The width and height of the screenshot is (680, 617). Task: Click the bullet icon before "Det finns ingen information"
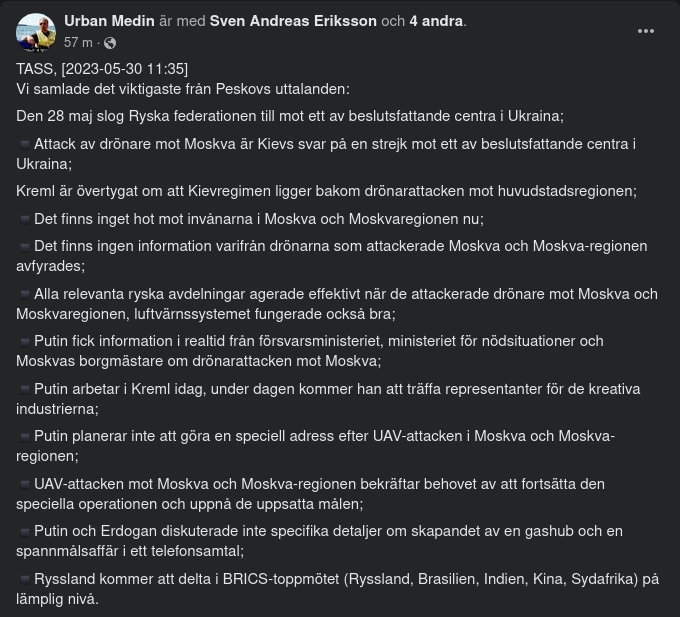tap(24, 246)
